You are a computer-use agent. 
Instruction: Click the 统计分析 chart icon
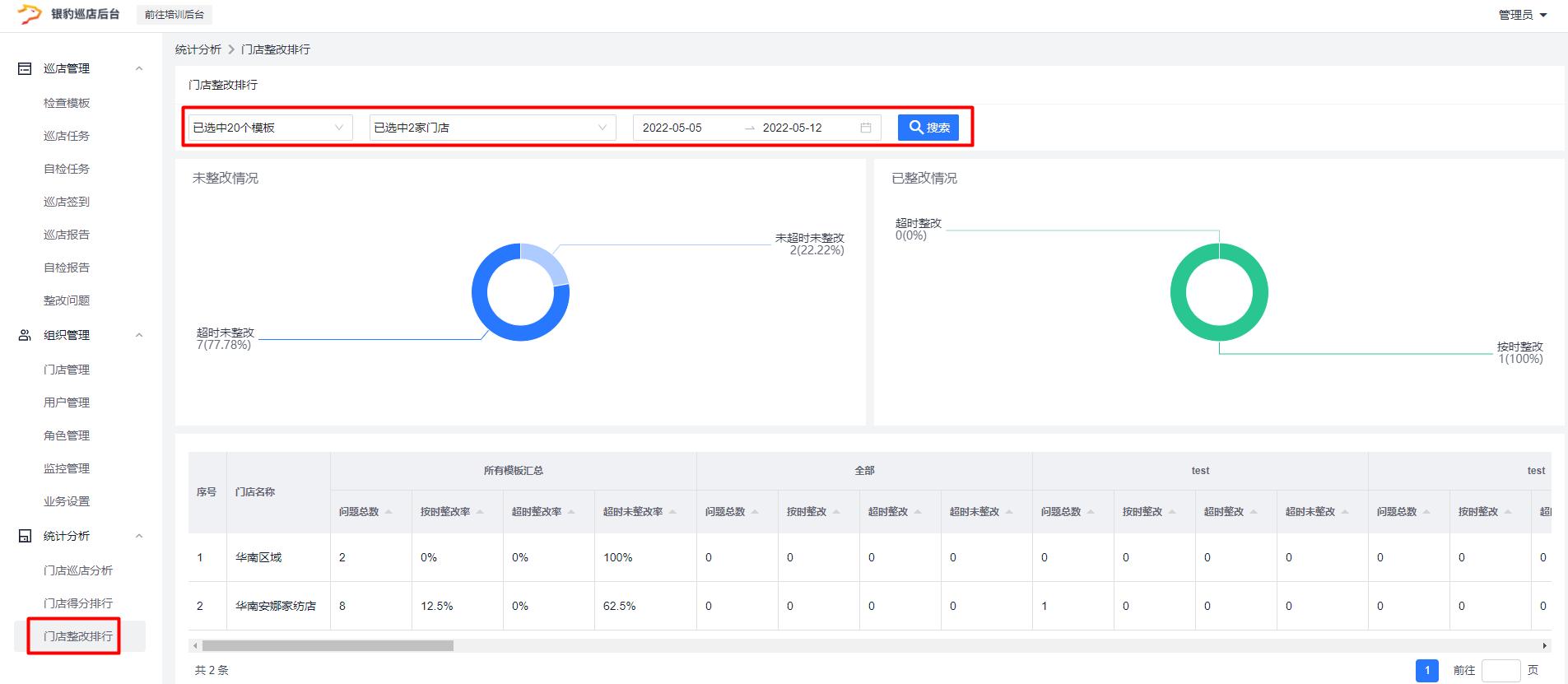25,536
